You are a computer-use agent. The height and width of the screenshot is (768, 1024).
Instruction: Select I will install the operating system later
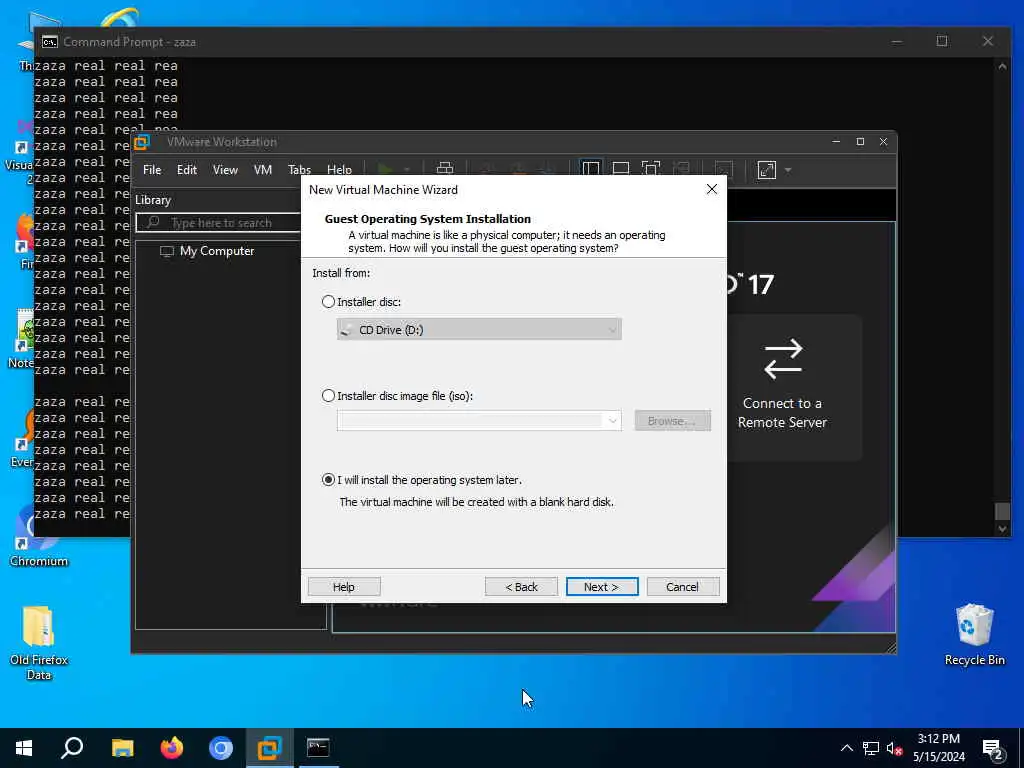(x=328, y=480)
